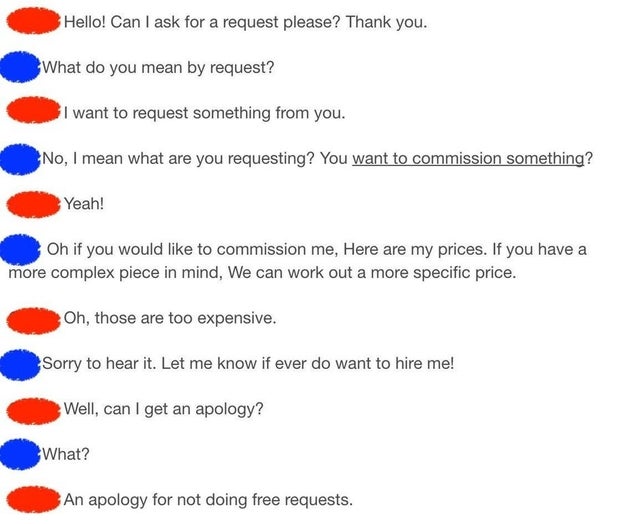This screenshot has height=524, width=625.
Task: Click the red blob before "An apology for not doing"
Action: pos(33,499)
